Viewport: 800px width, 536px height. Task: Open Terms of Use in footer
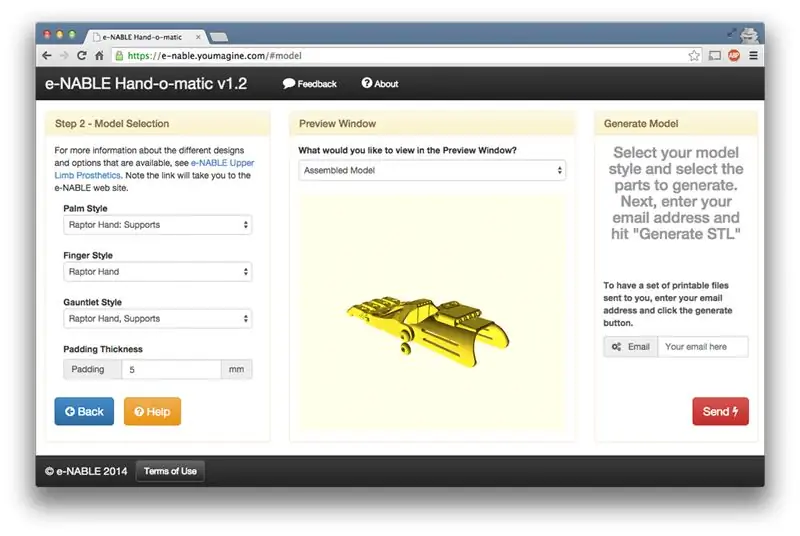pyautogui.click(x=170, y=471)
